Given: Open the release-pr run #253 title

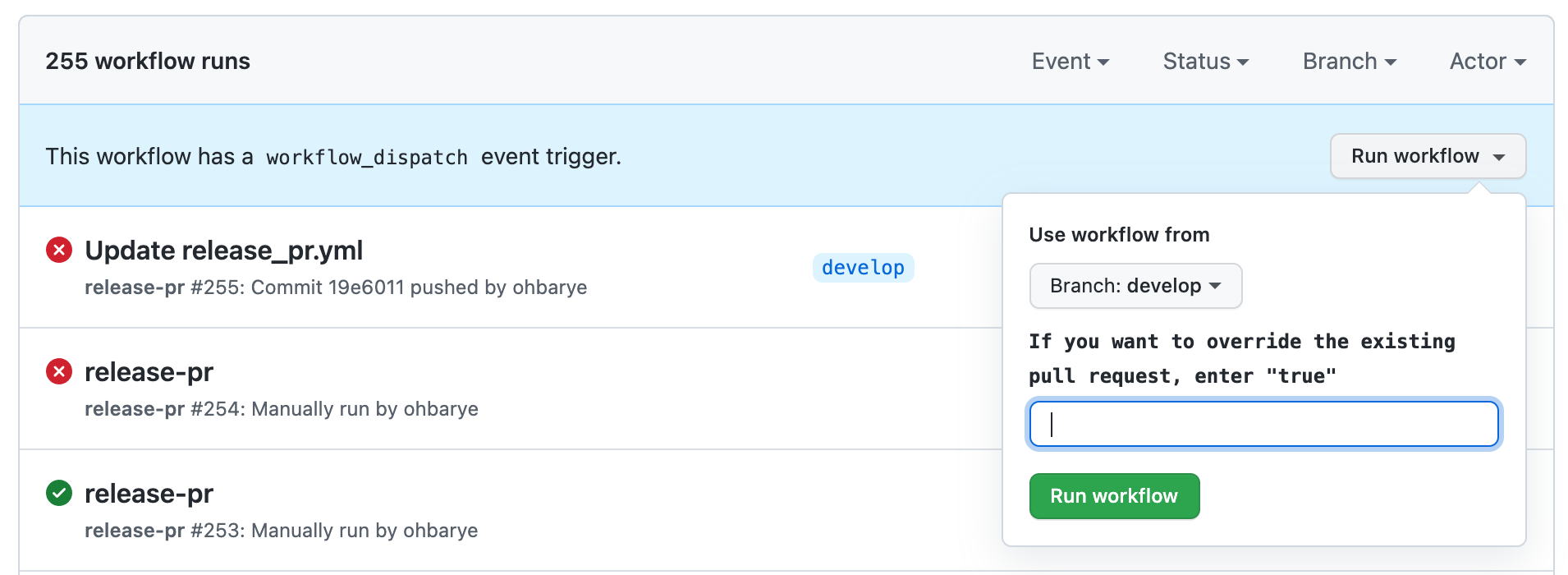Looking at the screenshot, I should (x=149, y=494).
